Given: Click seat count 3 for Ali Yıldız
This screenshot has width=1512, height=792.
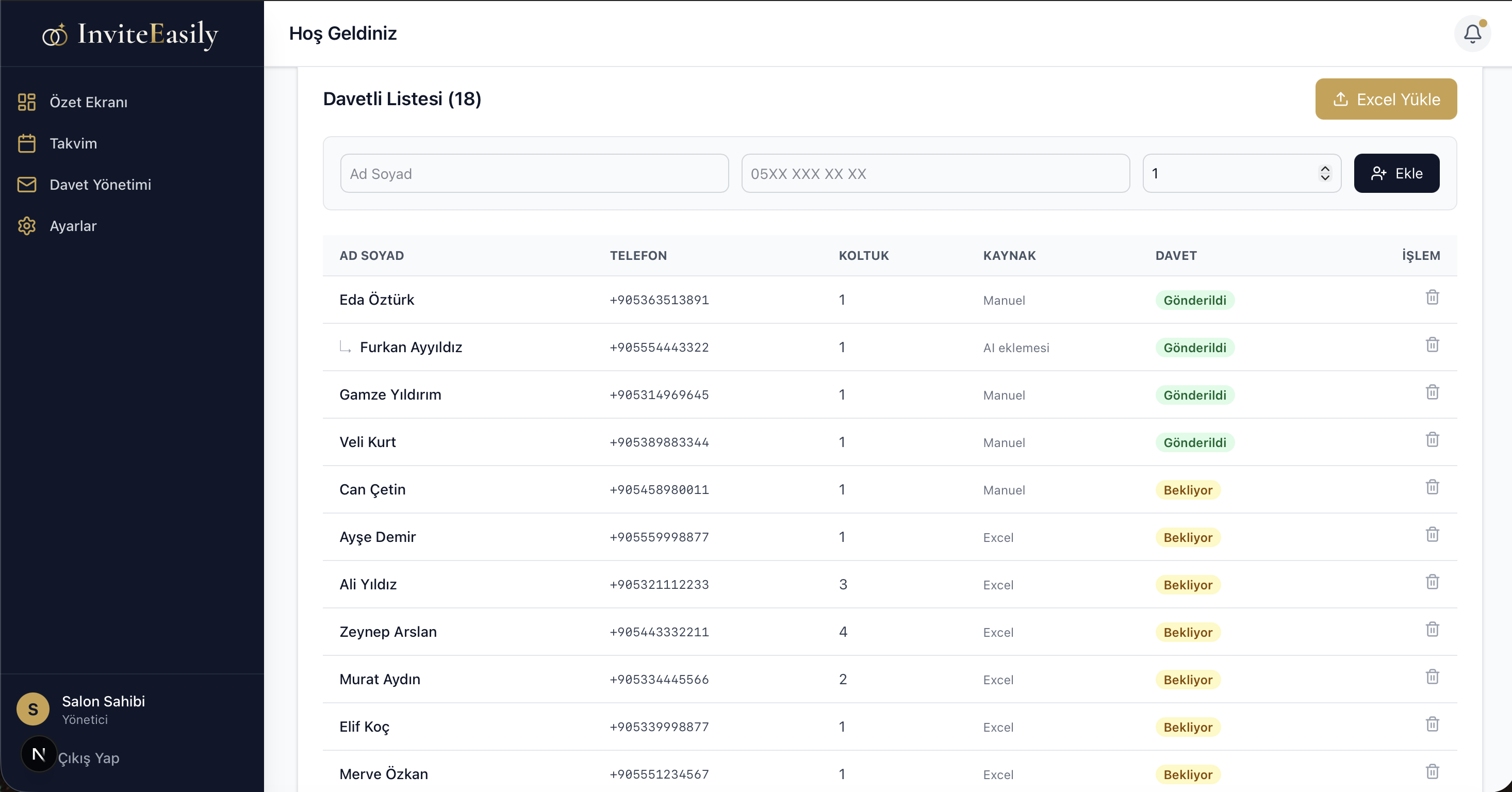Looking at the screenshot, I should point(843,584).
